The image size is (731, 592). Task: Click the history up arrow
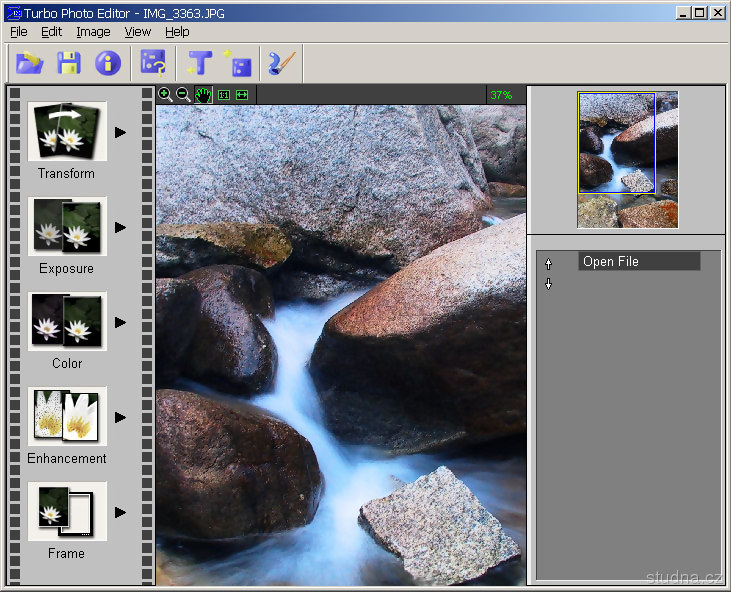548,265
